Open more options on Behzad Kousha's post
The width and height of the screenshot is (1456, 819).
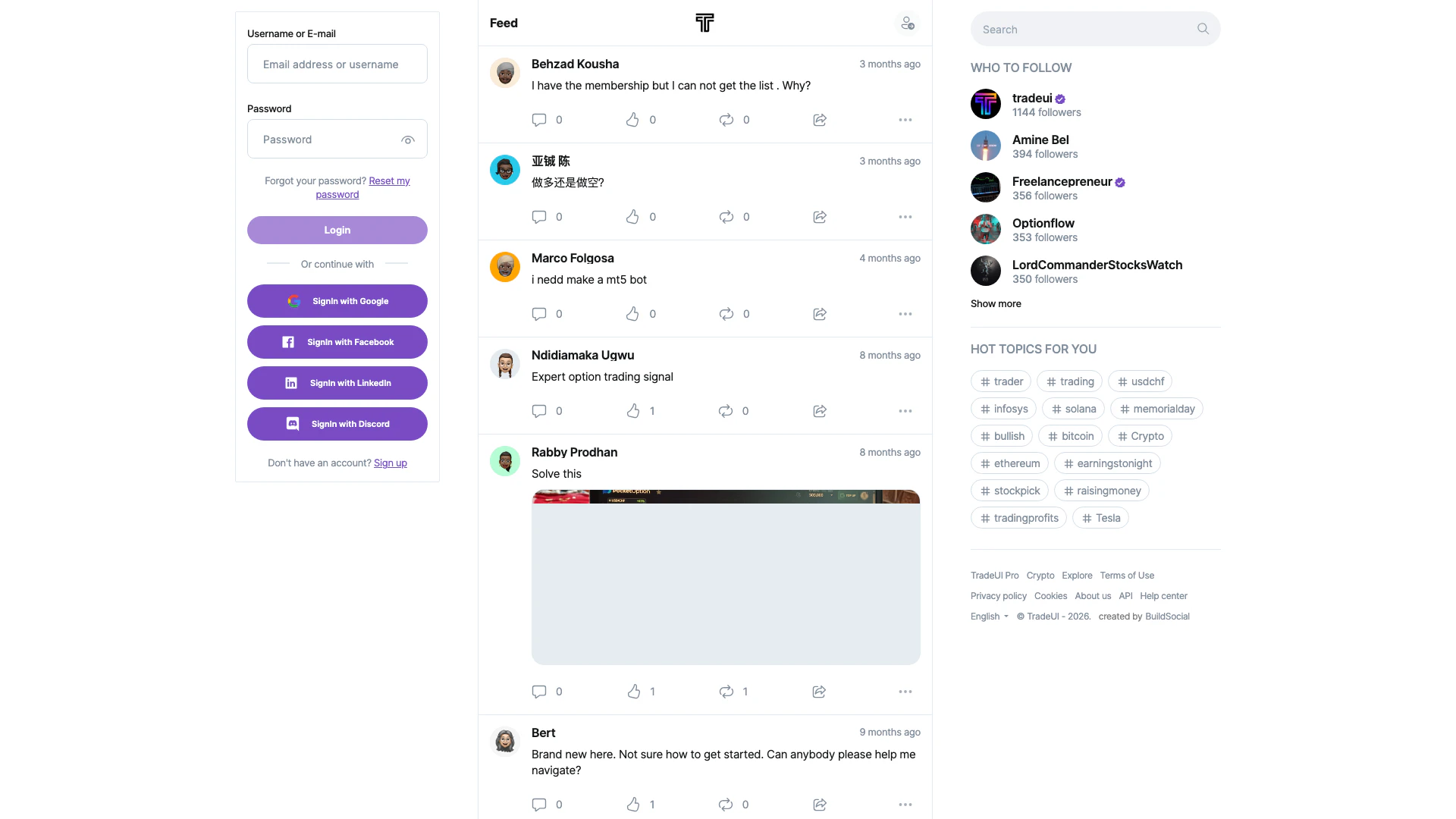[x=905, y=120]
